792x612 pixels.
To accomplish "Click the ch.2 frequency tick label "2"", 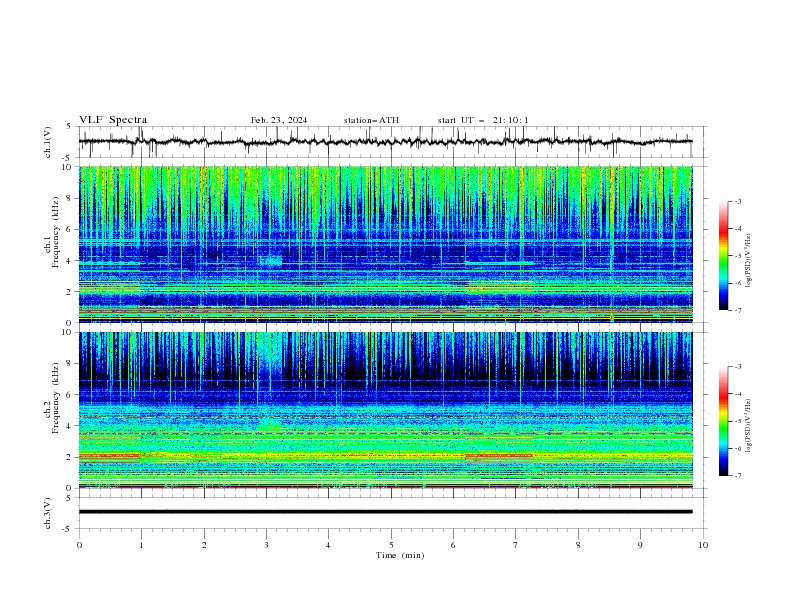I will point(70,457).
